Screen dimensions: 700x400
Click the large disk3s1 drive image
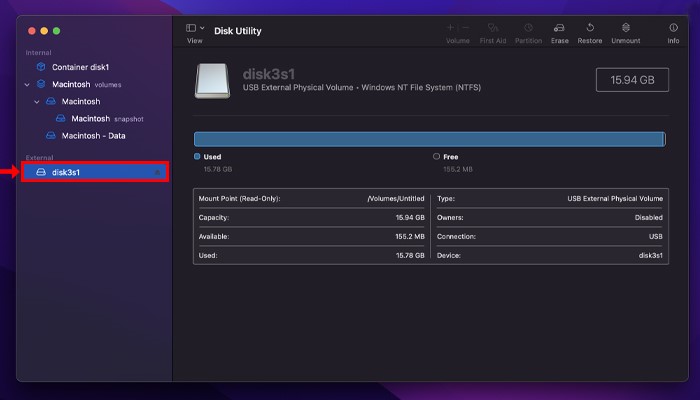click(x=217, y=81)
